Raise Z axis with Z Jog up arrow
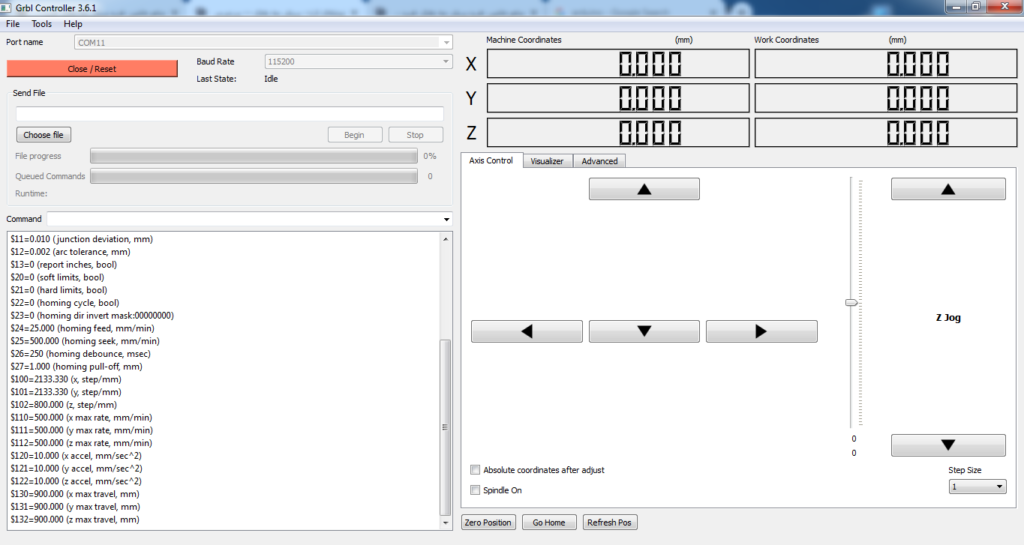 (x=948, y=189)
